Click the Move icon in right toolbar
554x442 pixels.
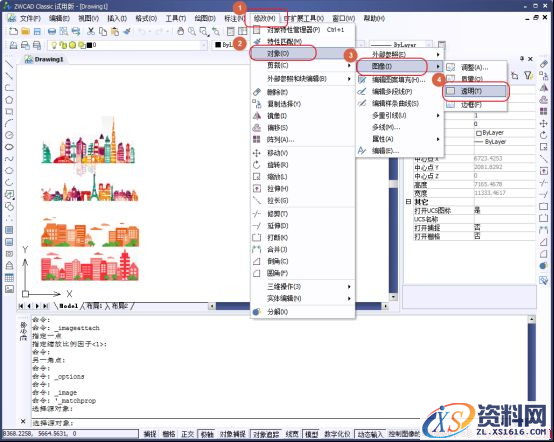[544, 123]
